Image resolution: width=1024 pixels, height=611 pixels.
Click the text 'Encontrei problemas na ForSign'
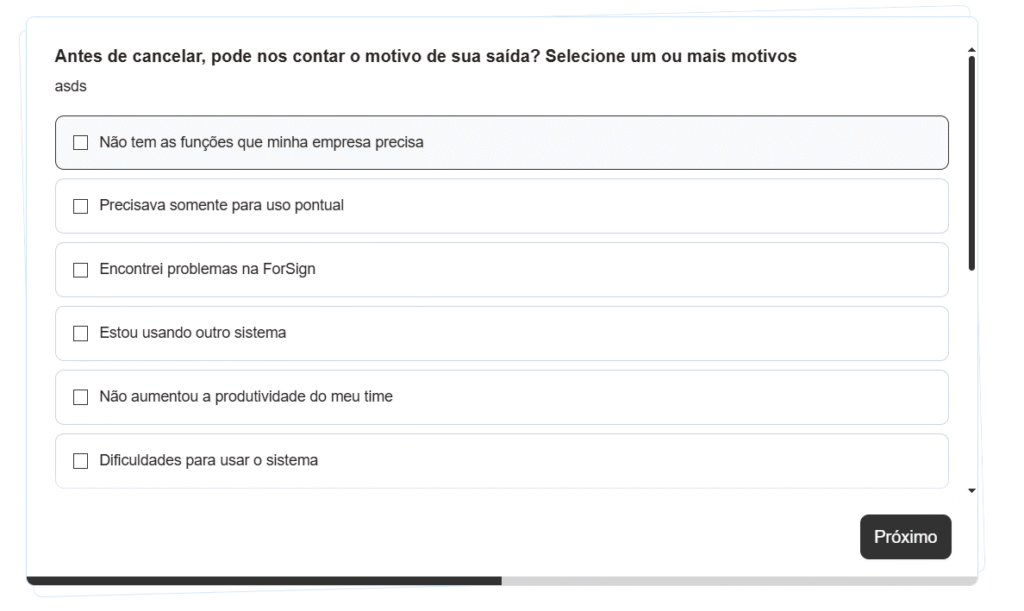[x=208, y=270]
